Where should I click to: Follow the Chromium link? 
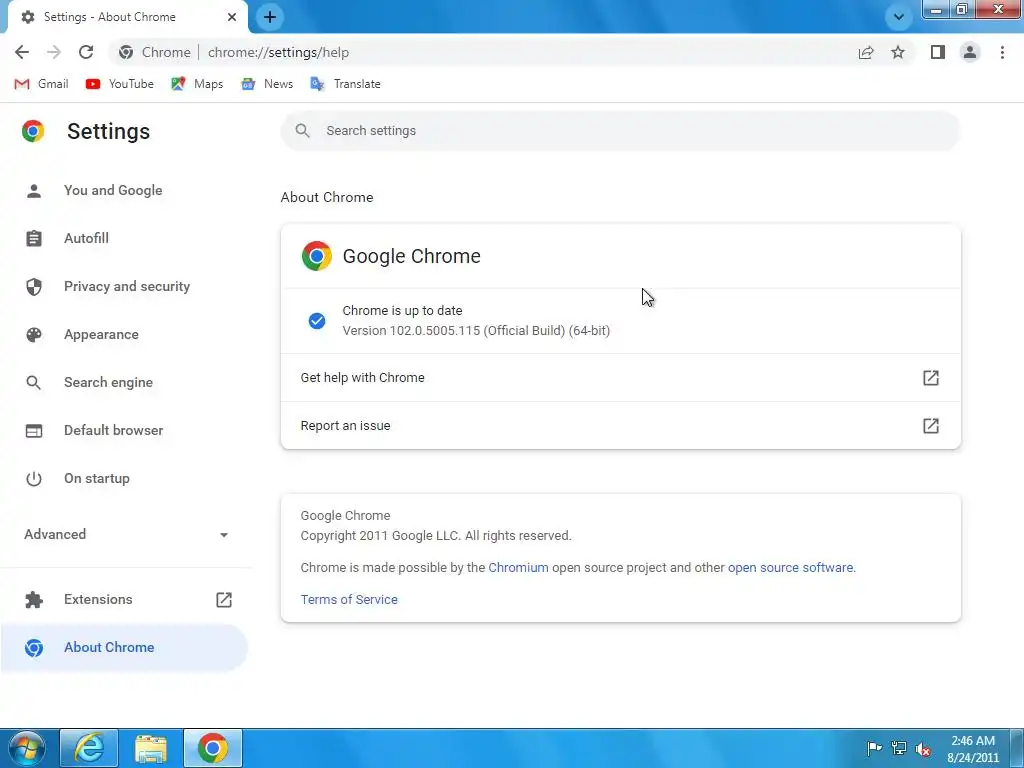[x=518, y=568]
